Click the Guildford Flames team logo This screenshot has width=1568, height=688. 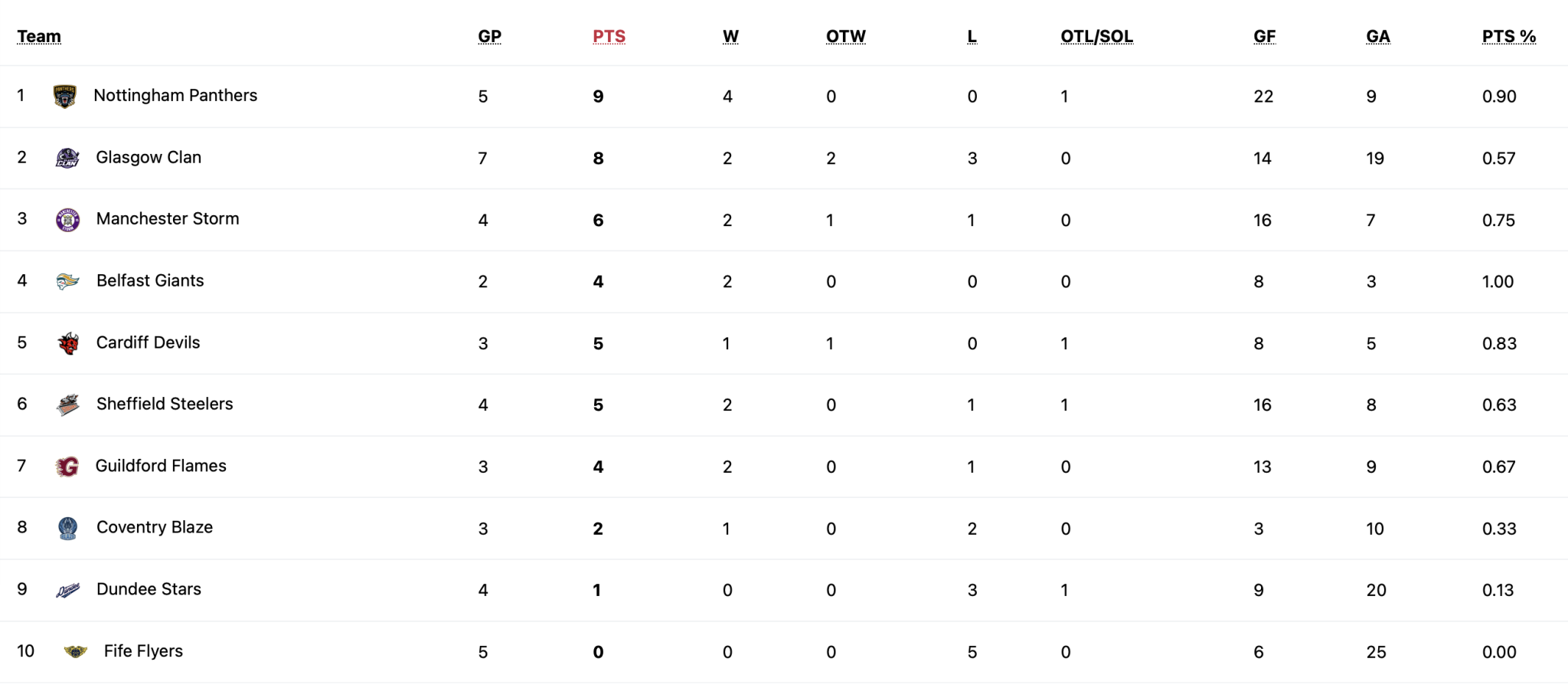pos(67,467)
